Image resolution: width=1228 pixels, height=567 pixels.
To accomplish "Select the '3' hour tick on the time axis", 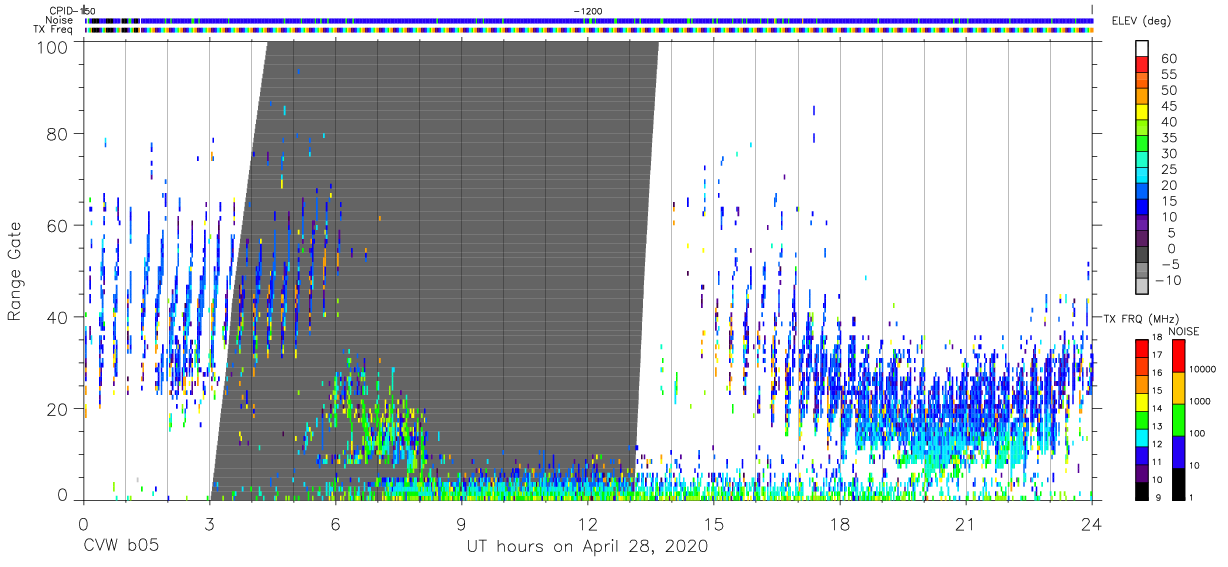I will pyautogui.click(x=209, y=524).
